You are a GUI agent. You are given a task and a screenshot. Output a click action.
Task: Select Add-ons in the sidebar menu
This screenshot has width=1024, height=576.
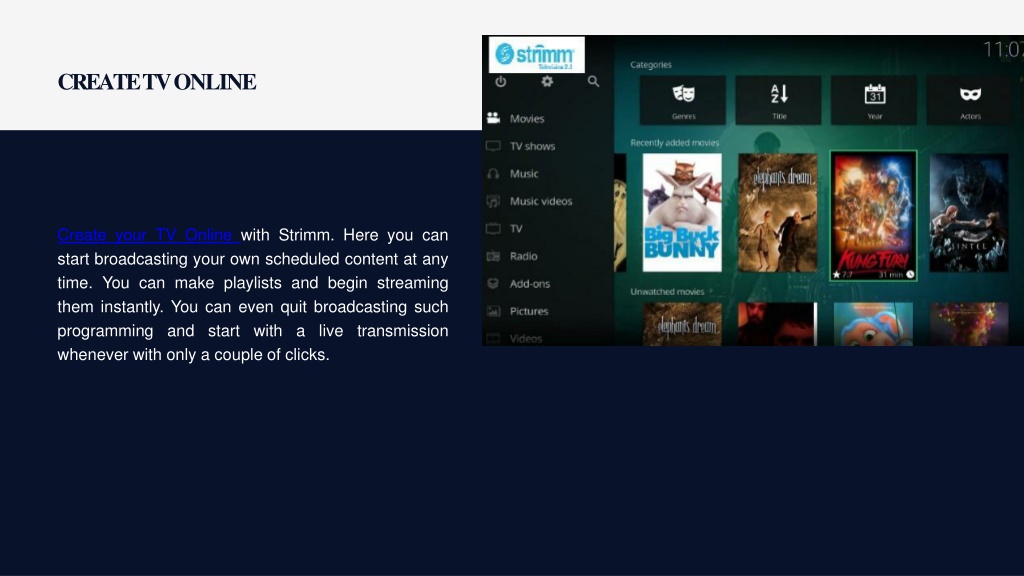(x=530, y=283)
